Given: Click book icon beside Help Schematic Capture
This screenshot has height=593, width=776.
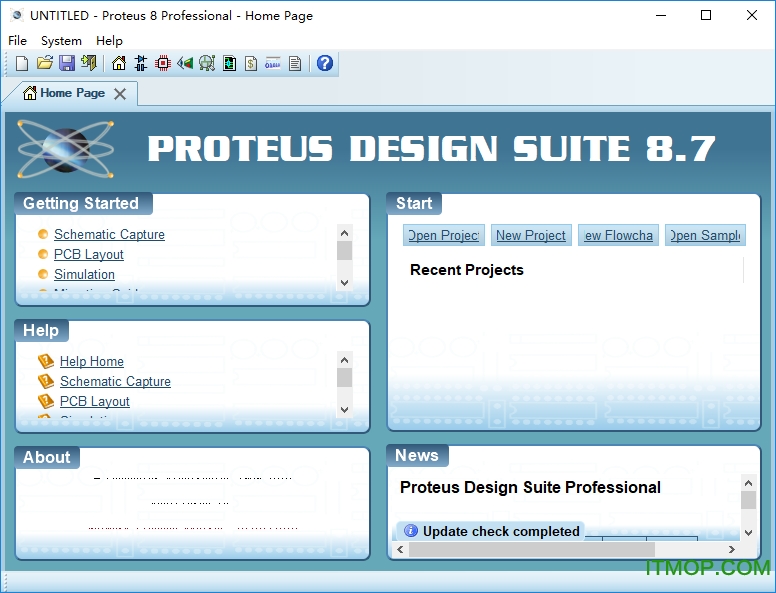Looking at the screenshot, I should click(x=46, y=381).
